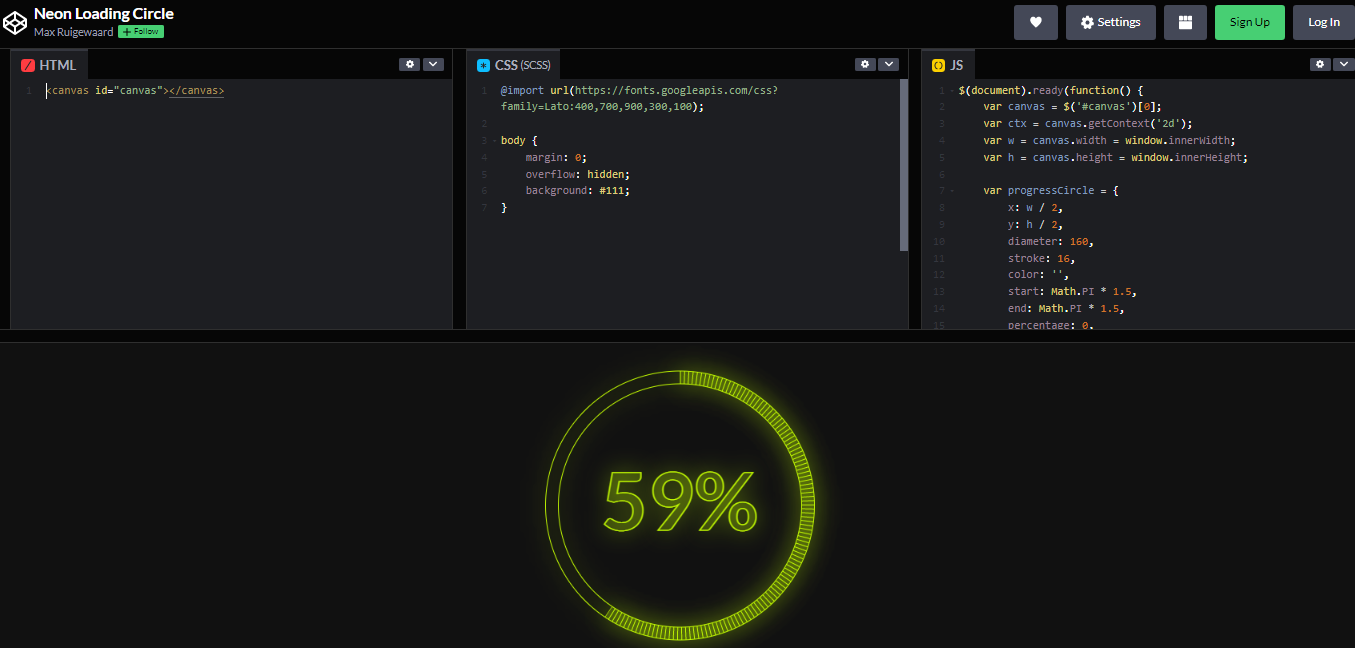Image resolution: width=1355 pixels, height=648 pixels.
Task: Expand the HTML panel options chevron
Action: click(433, 63)
